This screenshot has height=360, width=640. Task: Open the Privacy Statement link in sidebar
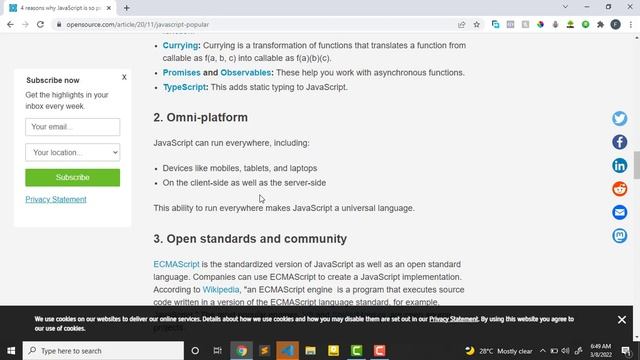pos(56,200)
